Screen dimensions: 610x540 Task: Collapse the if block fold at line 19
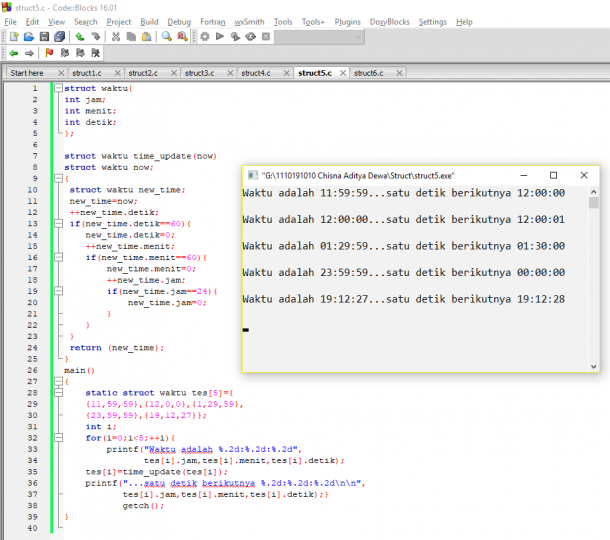pyautogui.click(x=58, y=291)
